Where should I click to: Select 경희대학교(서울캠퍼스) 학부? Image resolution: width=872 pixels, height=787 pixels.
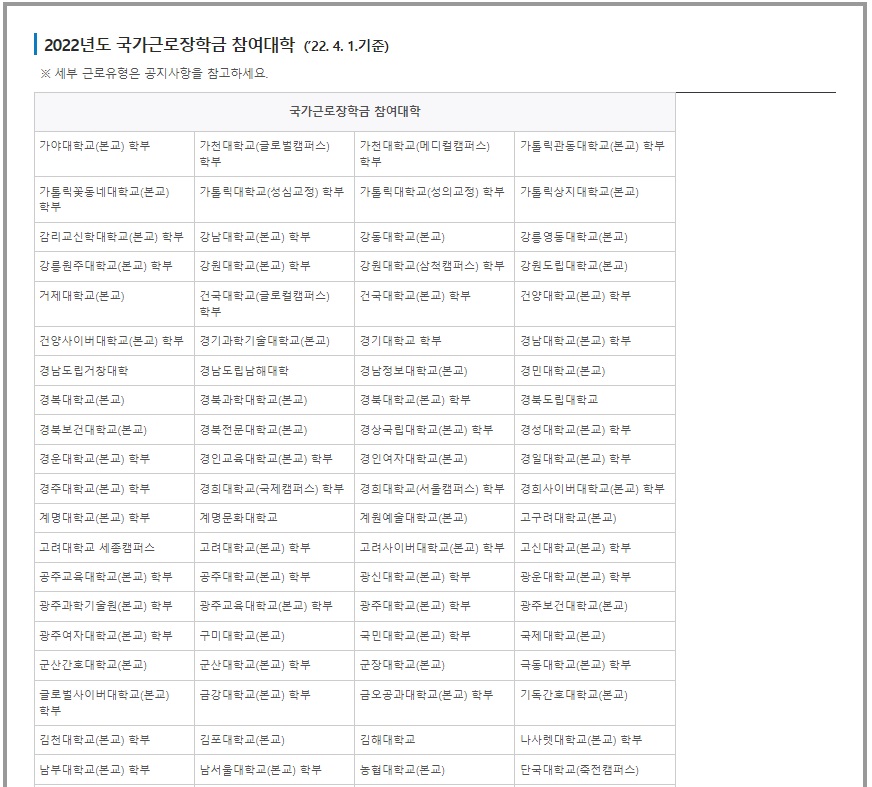(432, 489)
